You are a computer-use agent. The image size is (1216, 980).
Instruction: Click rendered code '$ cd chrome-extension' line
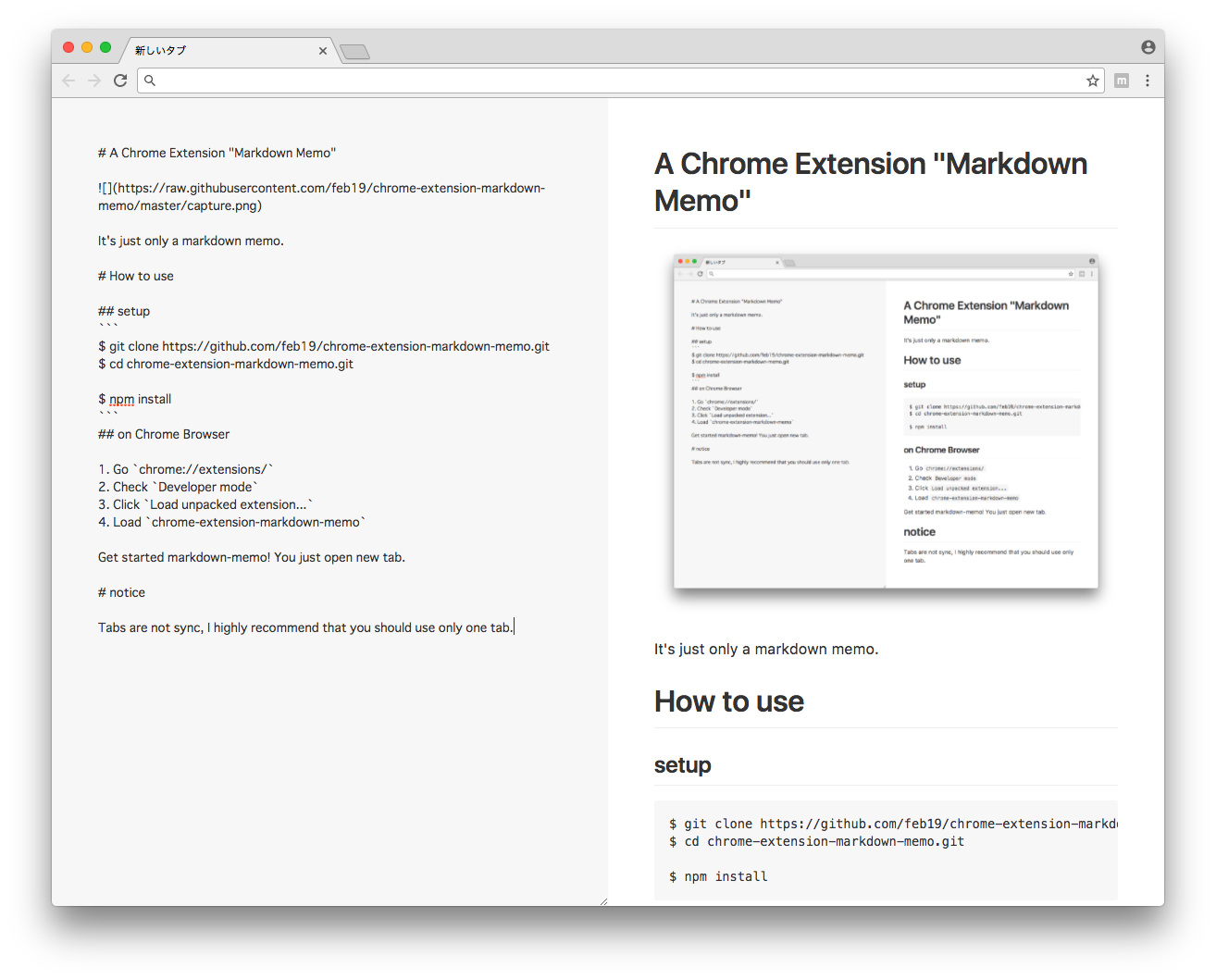coord(816,841)
